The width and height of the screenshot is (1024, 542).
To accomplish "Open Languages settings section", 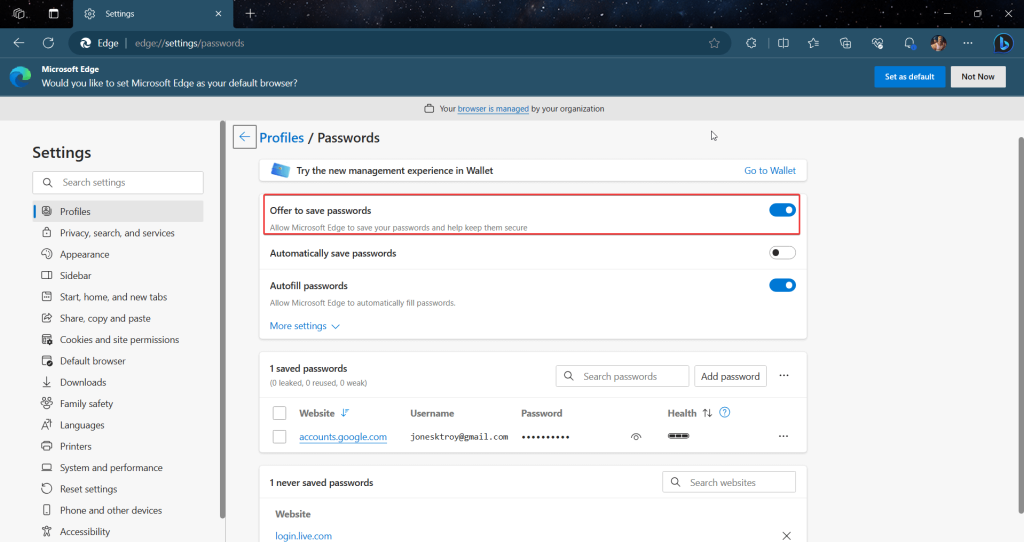I will click(118, 424).
